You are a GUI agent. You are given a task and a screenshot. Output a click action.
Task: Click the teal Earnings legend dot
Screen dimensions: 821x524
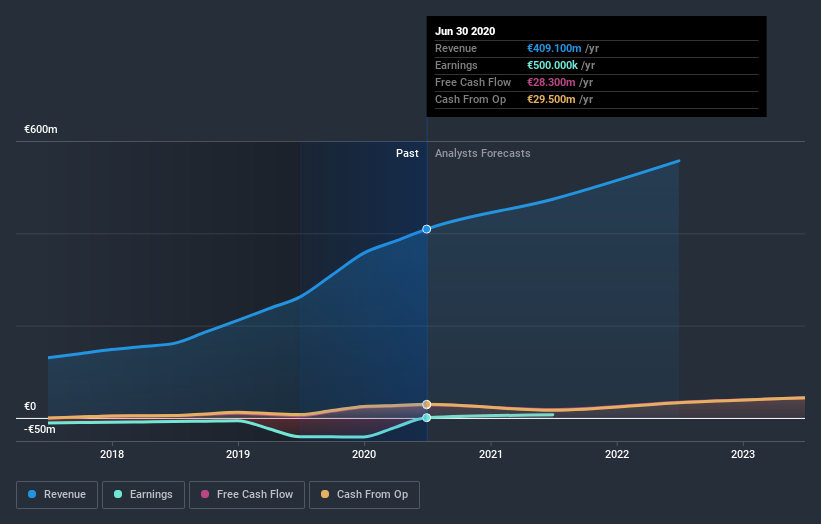click(x=118, y=494)
